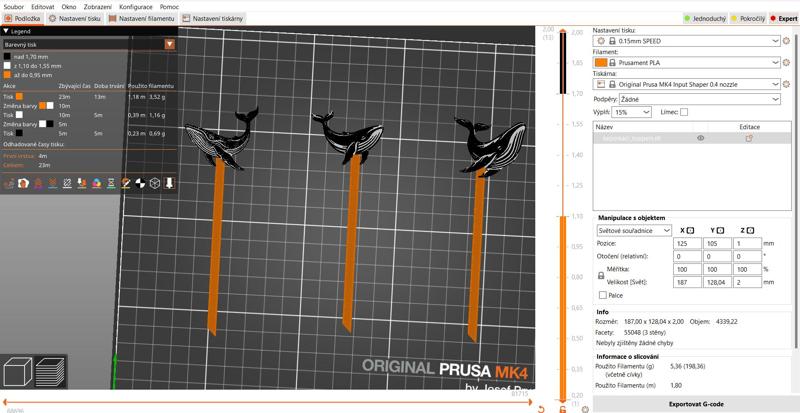
Task: Click Y axis mirror icon
Action: (x=720, y=231)
